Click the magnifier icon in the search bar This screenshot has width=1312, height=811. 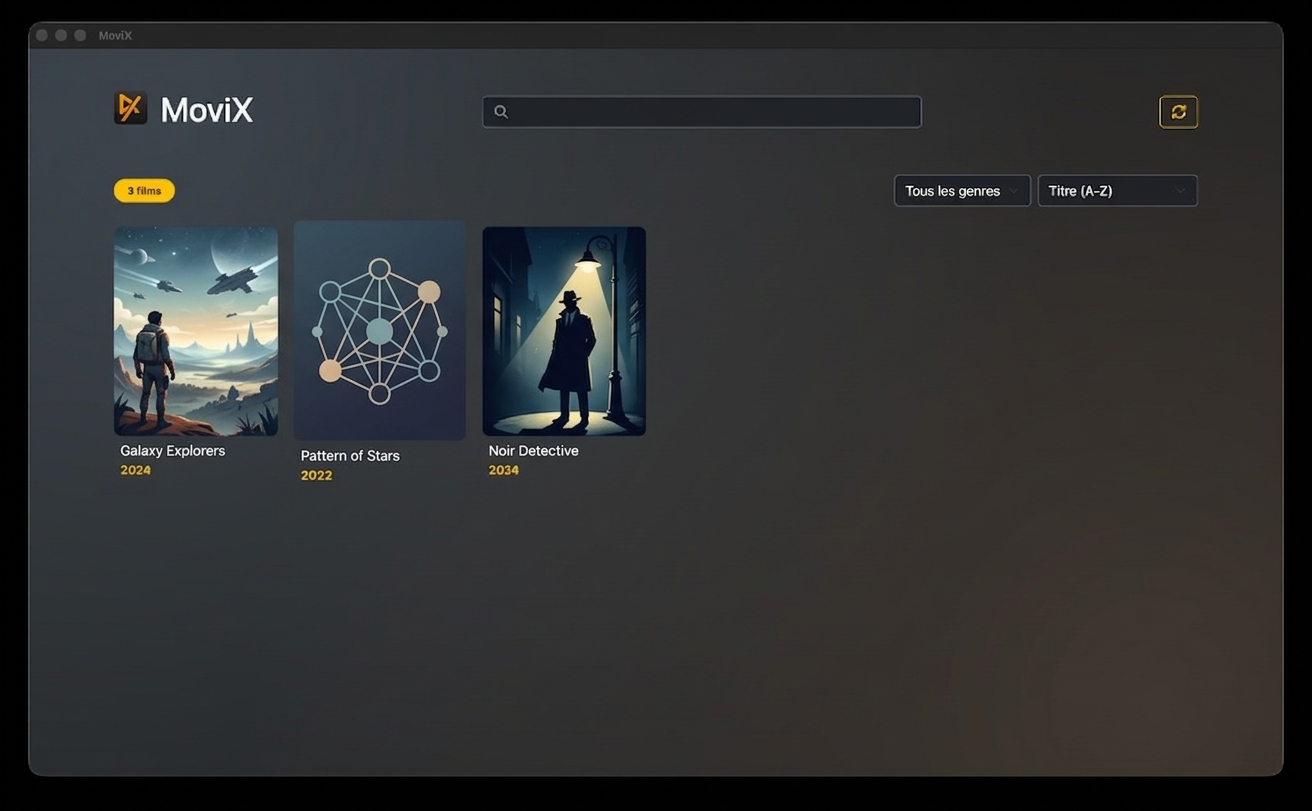(x=500, y=111)
